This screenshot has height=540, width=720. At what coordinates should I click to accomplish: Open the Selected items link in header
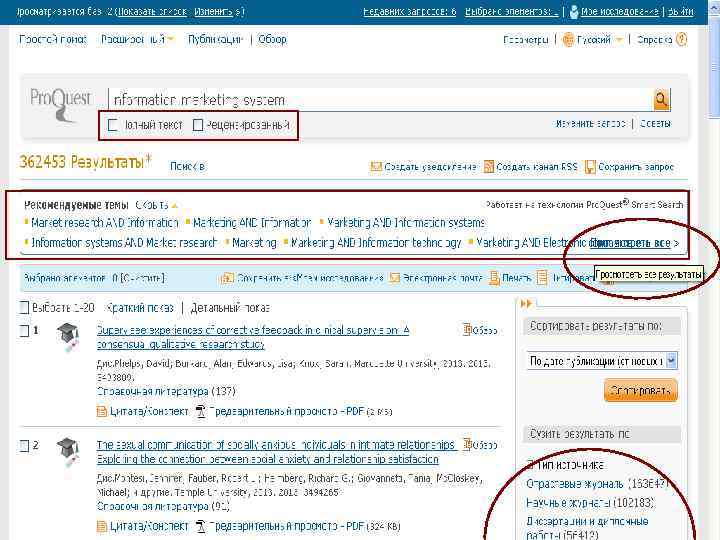[x=512, y=11]
